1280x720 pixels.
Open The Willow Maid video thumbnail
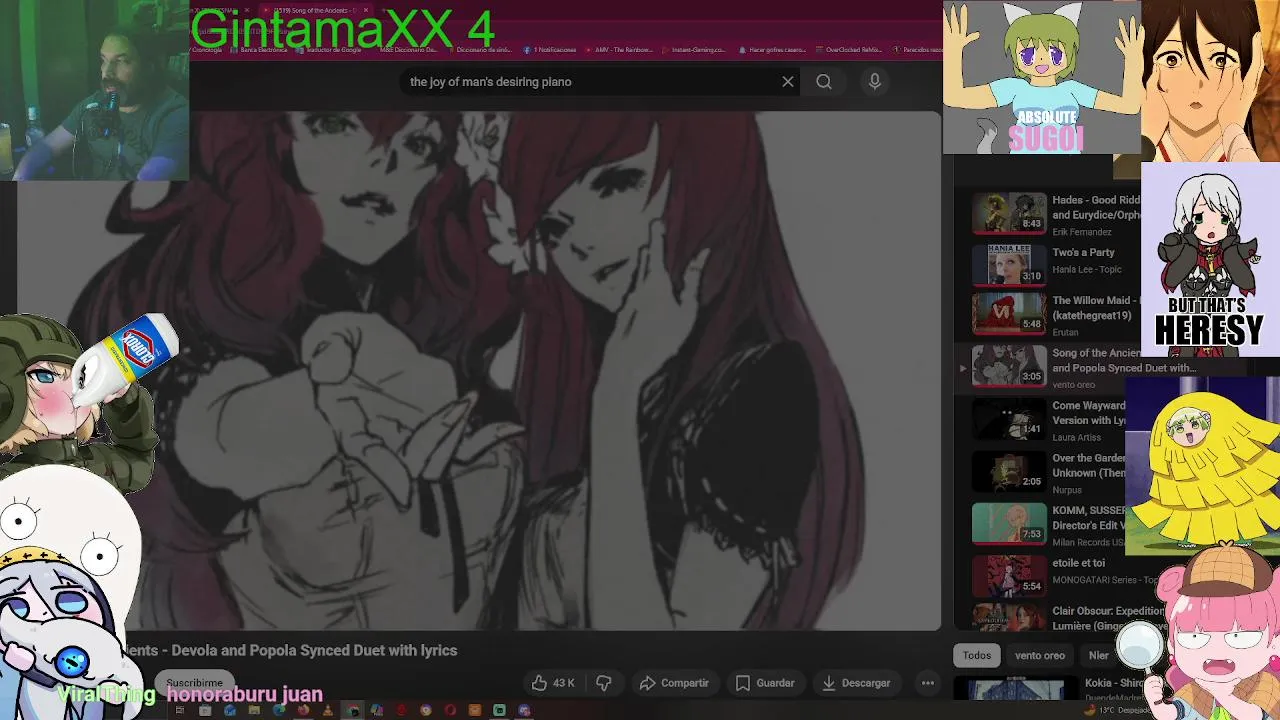[1009, 313]
